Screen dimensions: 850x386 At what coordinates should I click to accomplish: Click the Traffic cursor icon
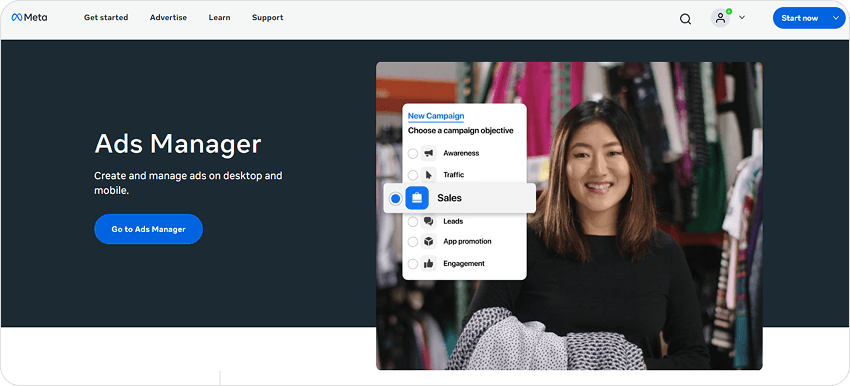coord(429,175)
